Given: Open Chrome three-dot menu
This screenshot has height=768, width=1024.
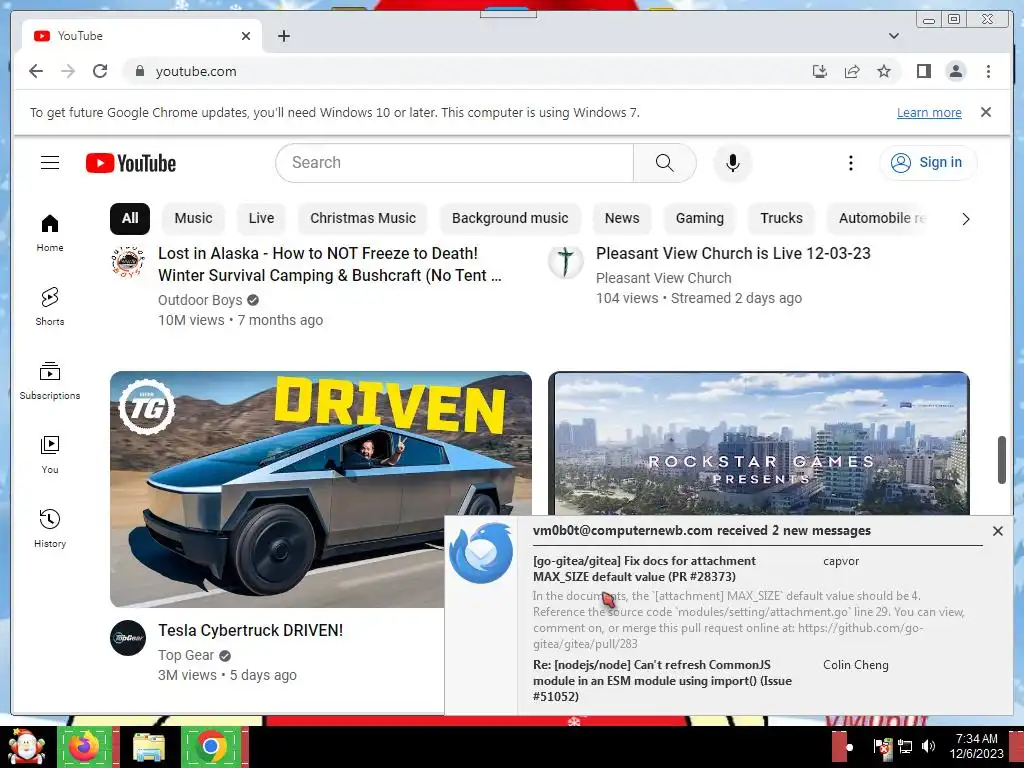Looking at the screenshot, I should [988, 71].
